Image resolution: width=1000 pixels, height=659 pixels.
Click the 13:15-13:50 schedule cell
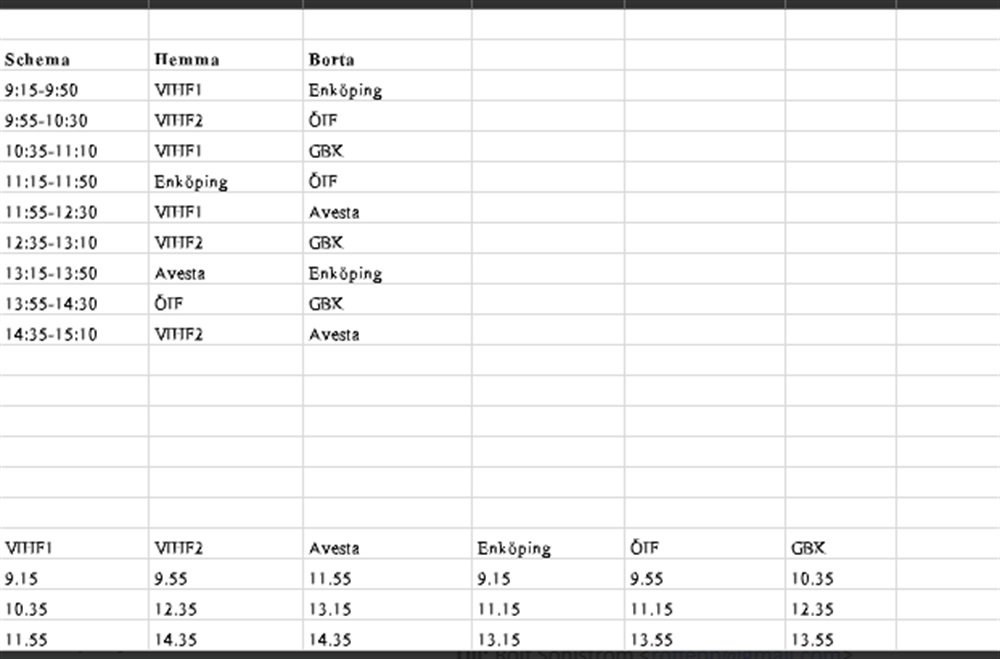(x=50, y=273)
